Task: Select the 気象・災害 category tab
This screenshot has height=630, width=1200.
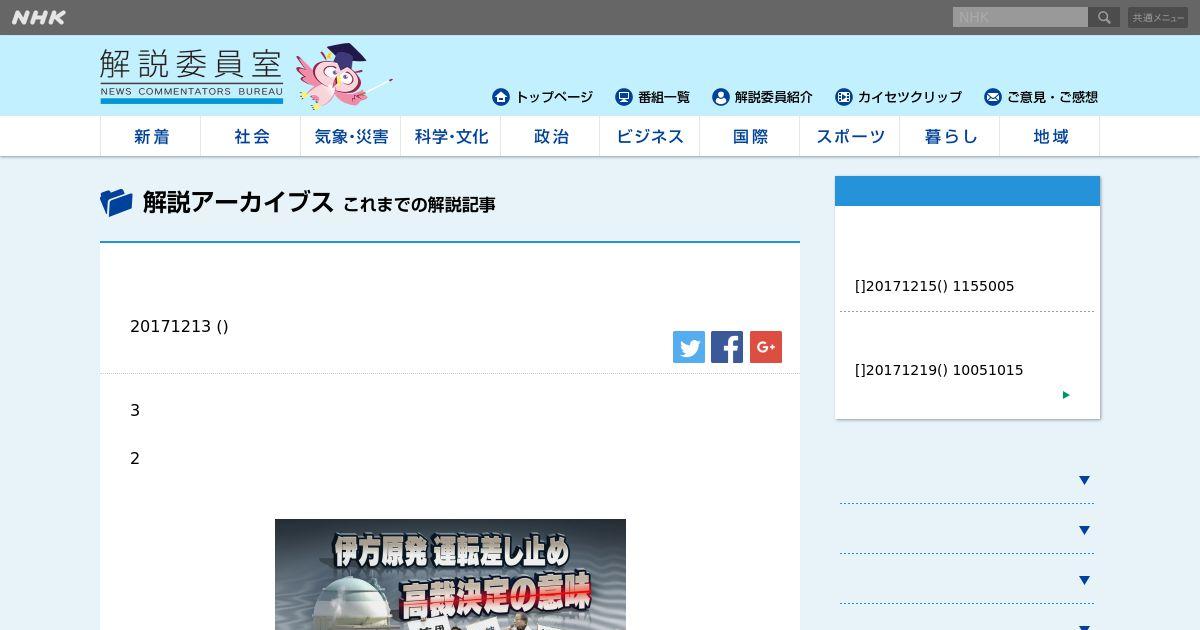Action: coord(351,136)
